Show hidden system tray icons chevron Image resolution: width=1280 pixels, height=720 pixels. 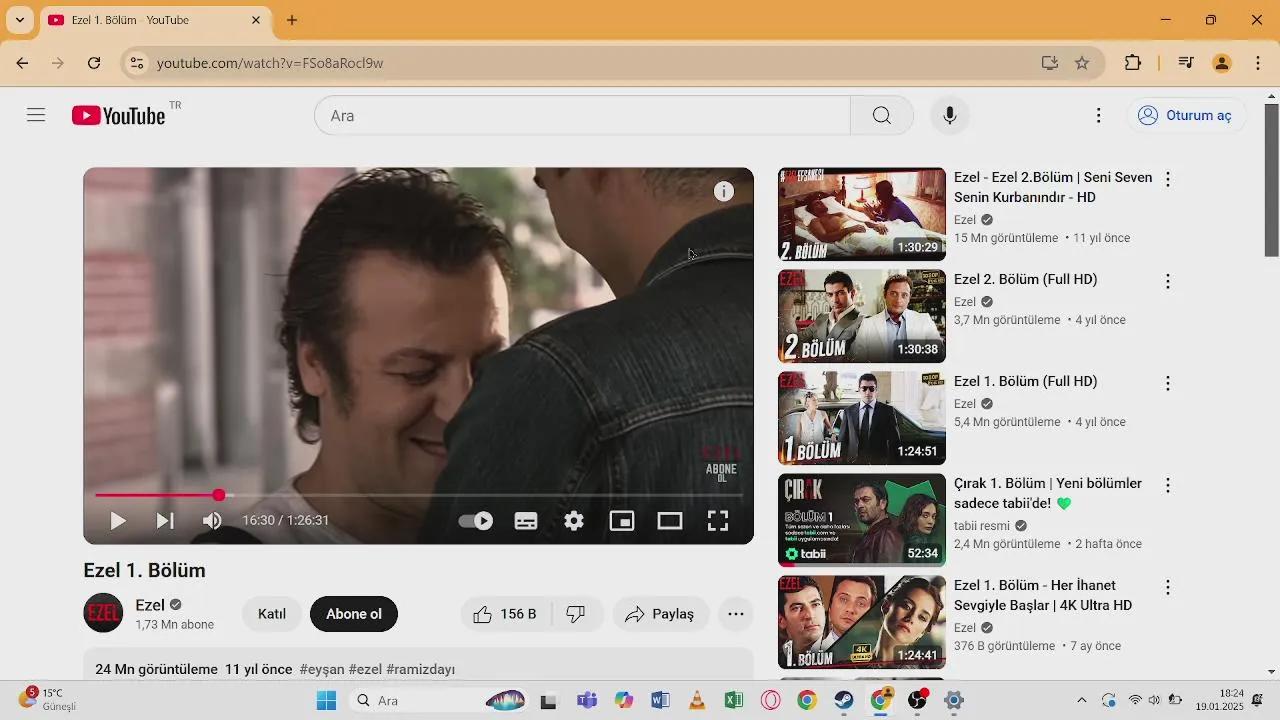coord(1081,700)
